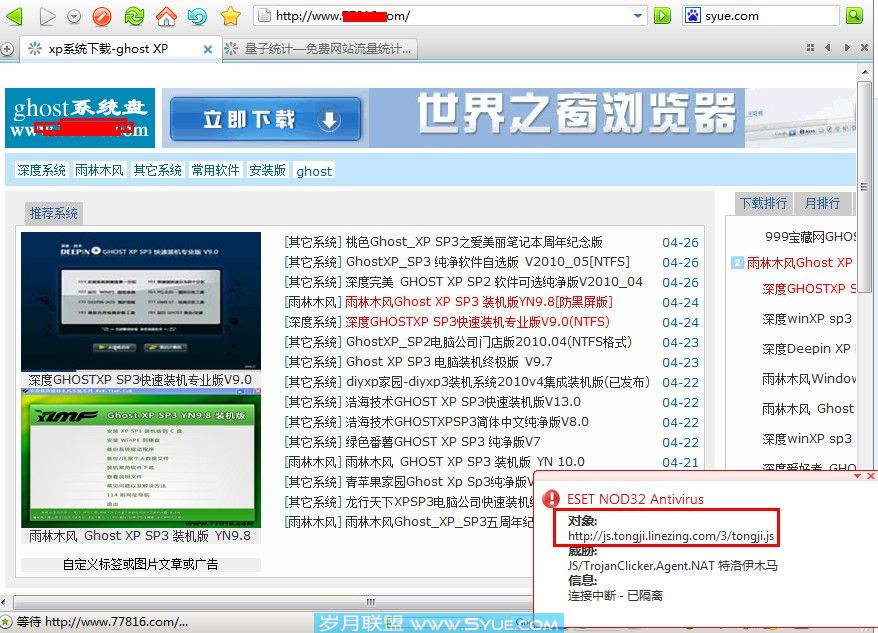Image resolution: width=878 pixels, height=633 pixels.
Task: Click the 立即下载 download button
Action: [265, 119]
